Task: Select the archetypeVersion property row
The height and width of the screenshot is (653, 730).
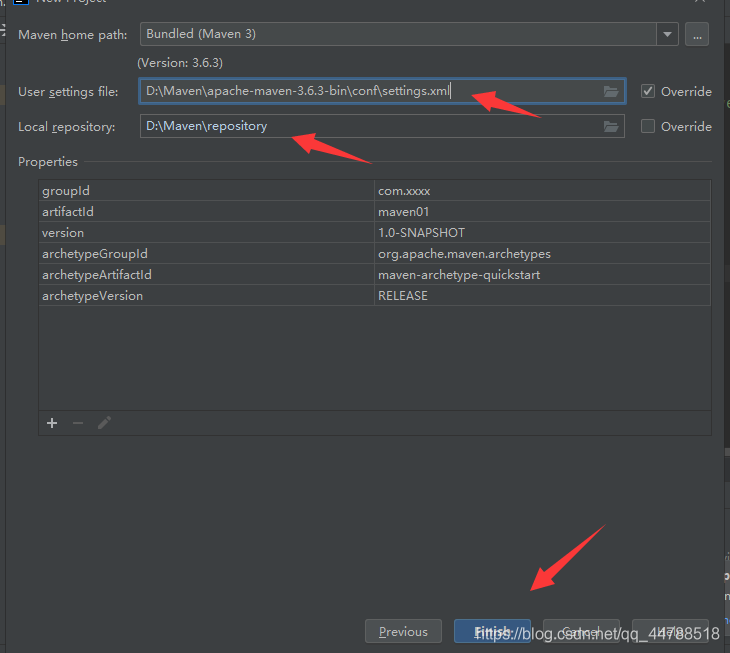Action: (x=375, y=296)
